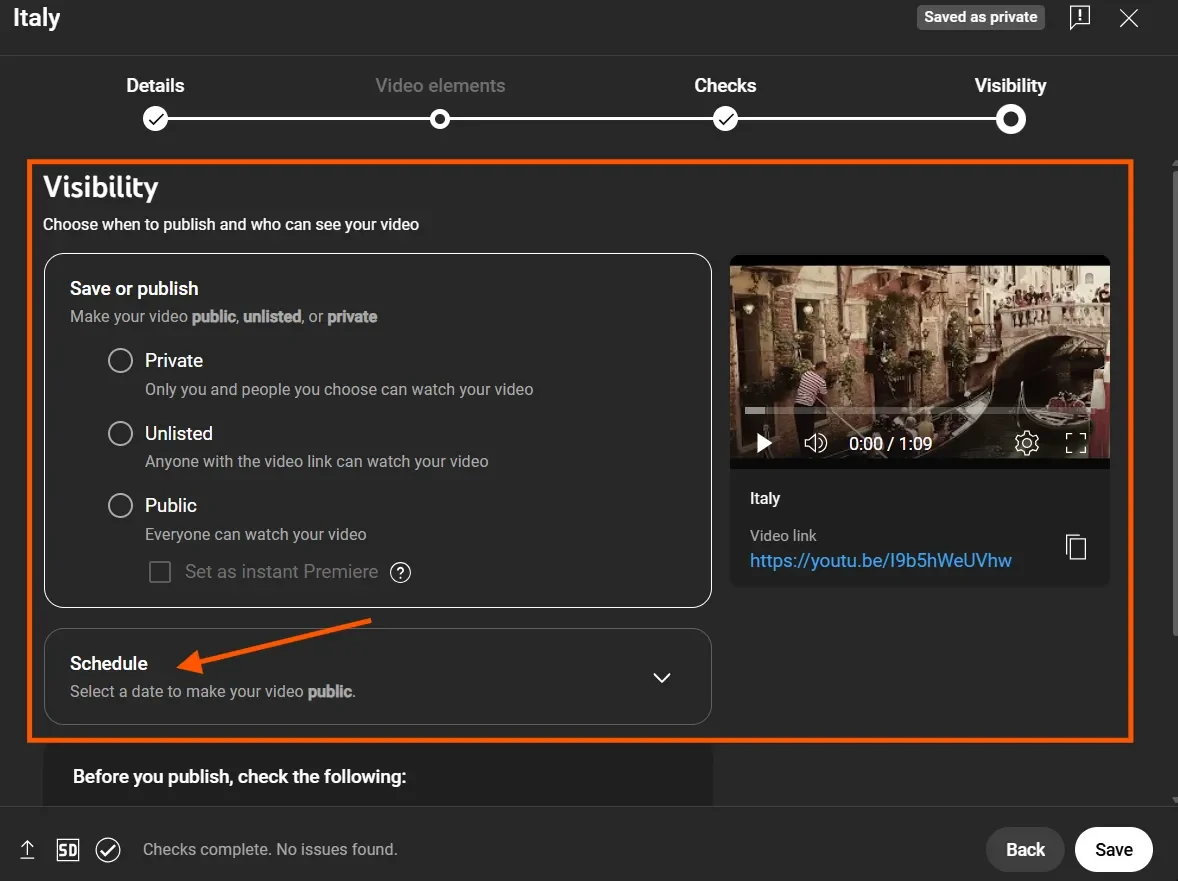
Task: Select the Public radio option
Action: 120,505
